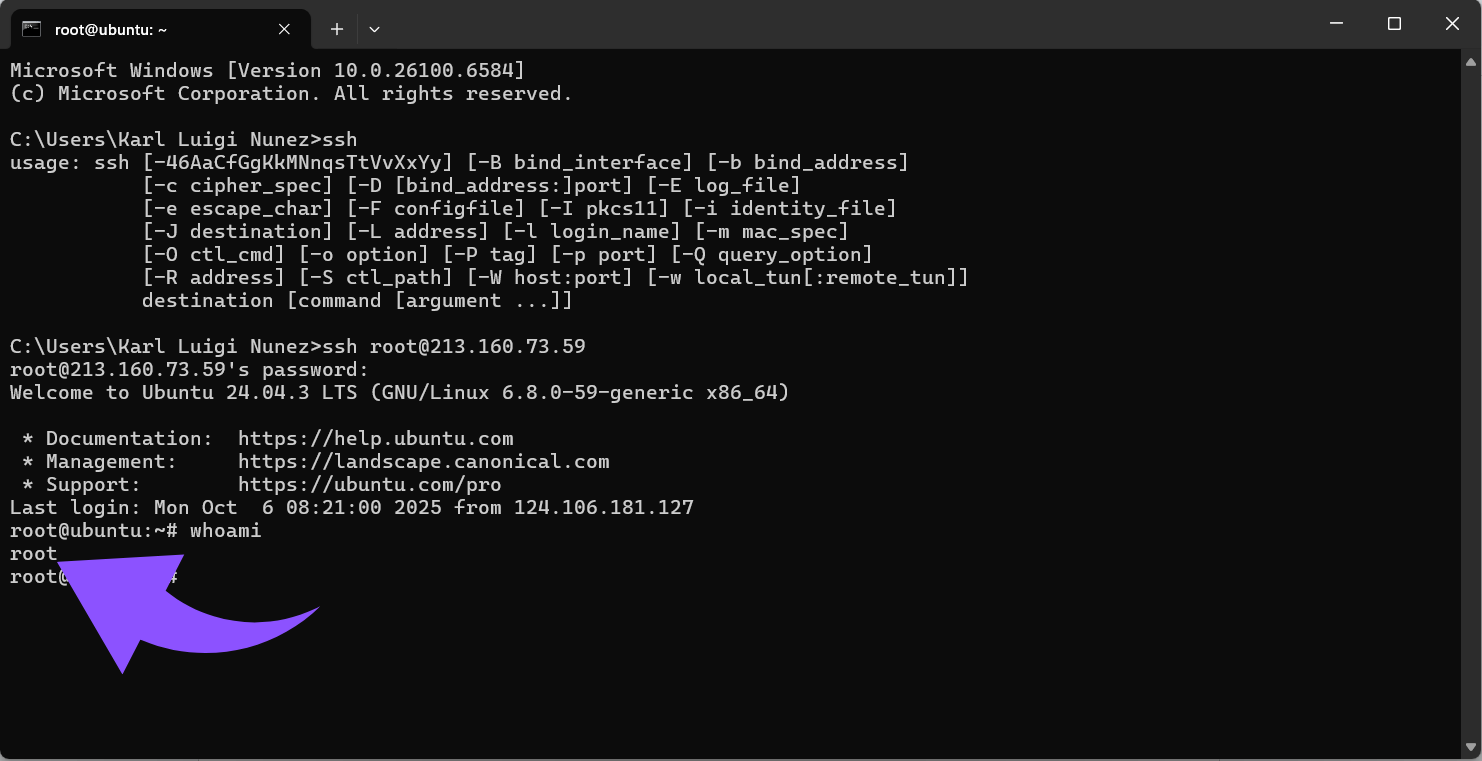
Task: Click the whoami command text
Action: (225, 531)
